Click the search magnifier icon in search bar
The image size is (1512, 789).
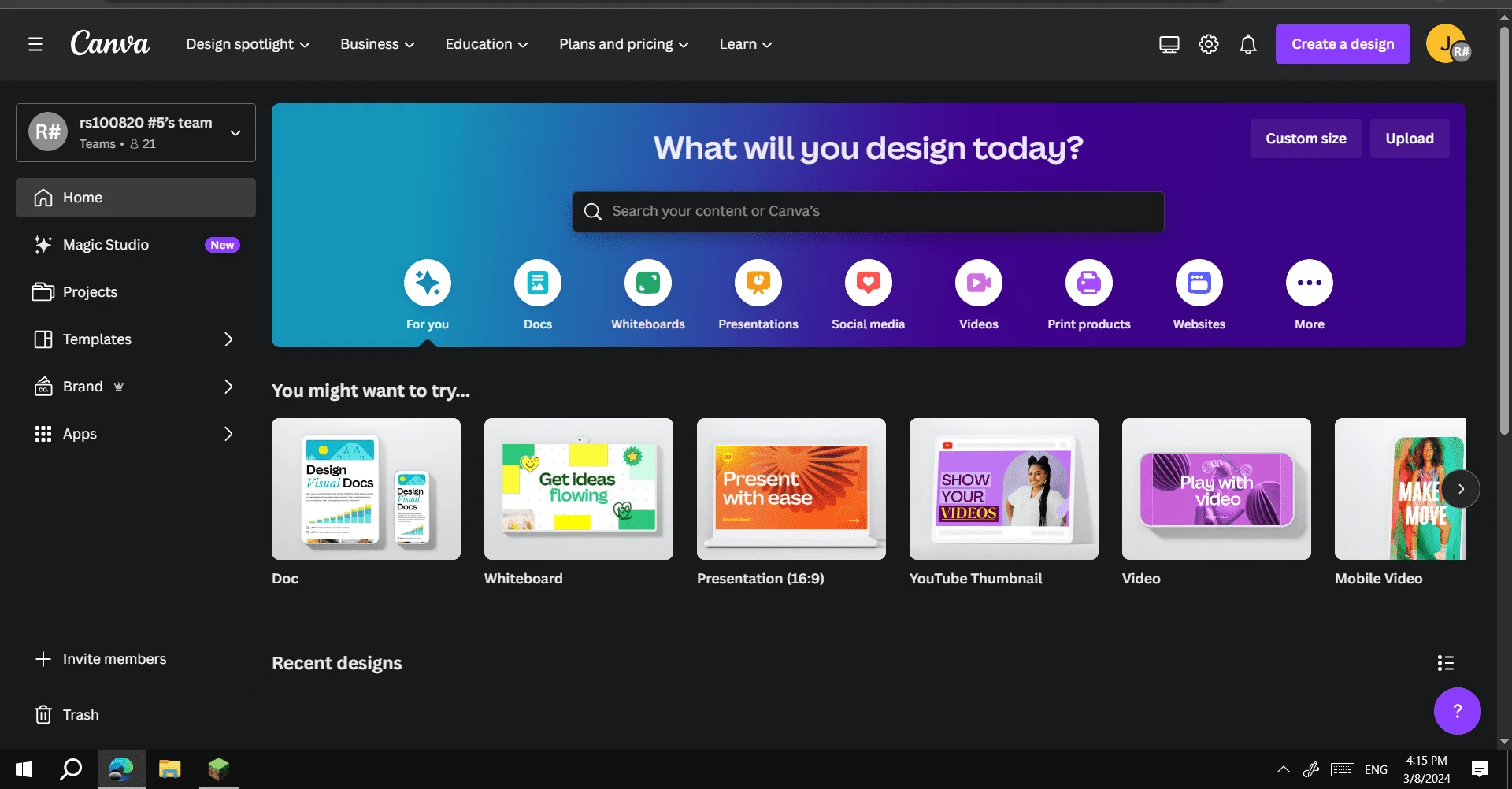(593, 211)
